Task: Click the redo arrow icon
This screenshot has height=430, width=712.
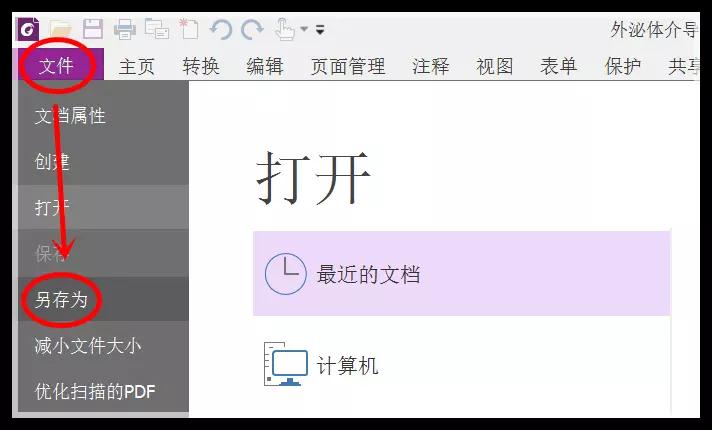Action: tap(252, 29)
